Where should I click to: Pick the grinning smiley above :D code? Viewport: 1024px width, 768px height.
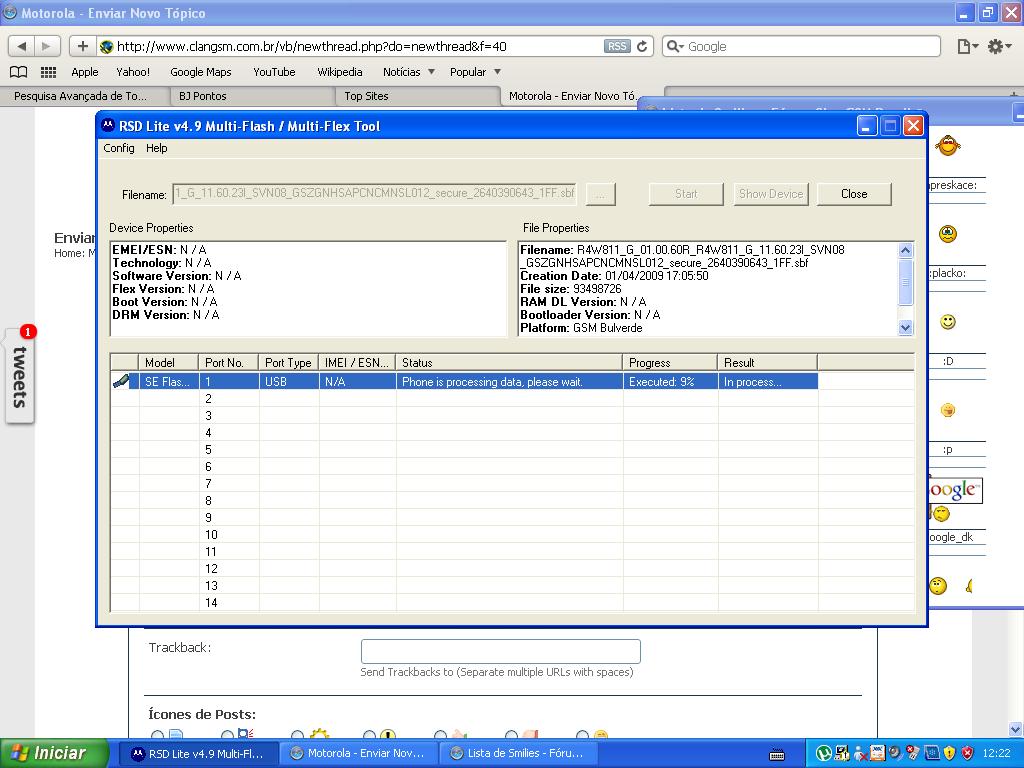click(948, 321)
